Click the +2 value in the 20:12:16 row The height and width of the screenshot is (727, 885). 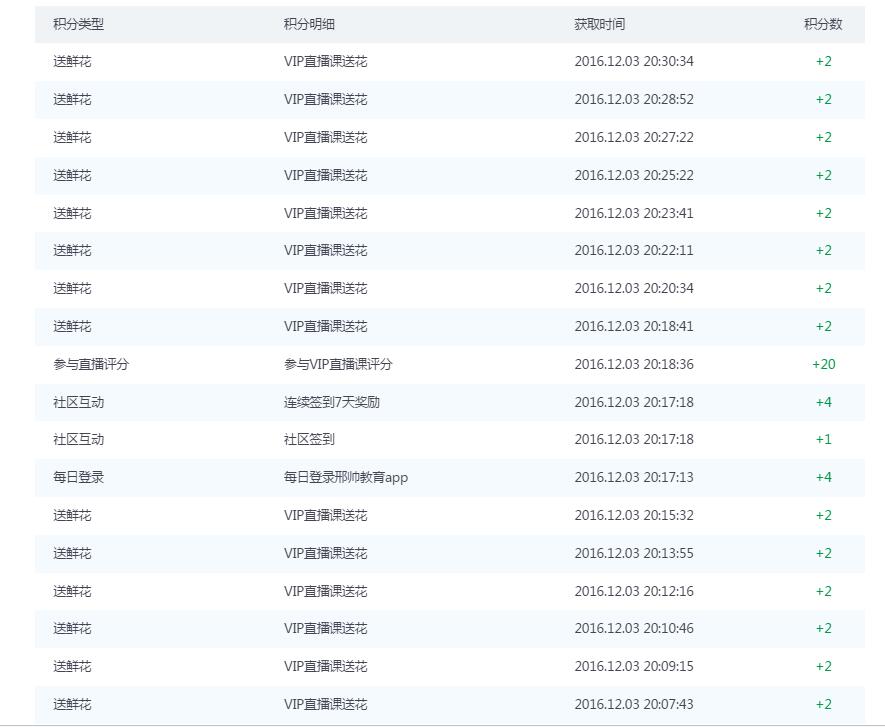[823, 591]
